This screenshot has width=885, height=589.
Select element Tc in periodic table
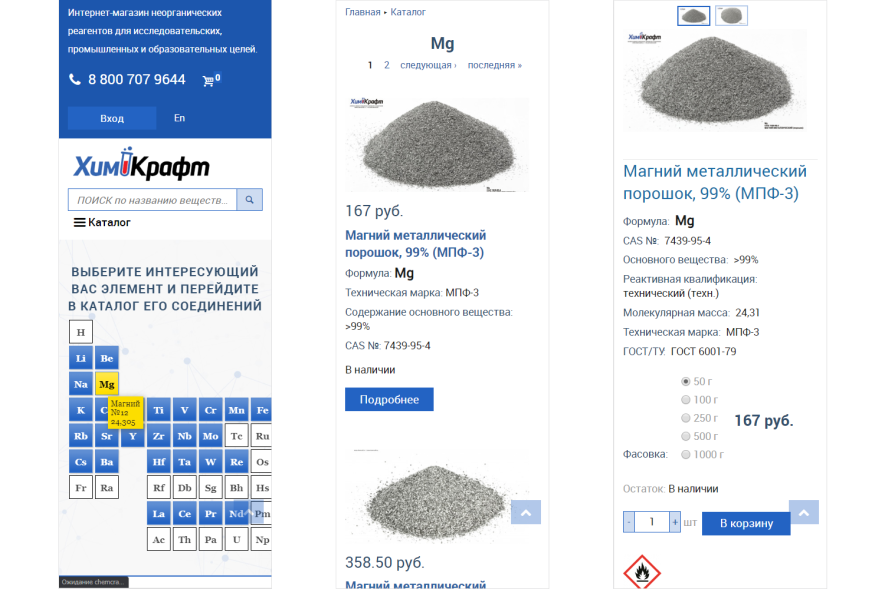(x=236, y=436)
